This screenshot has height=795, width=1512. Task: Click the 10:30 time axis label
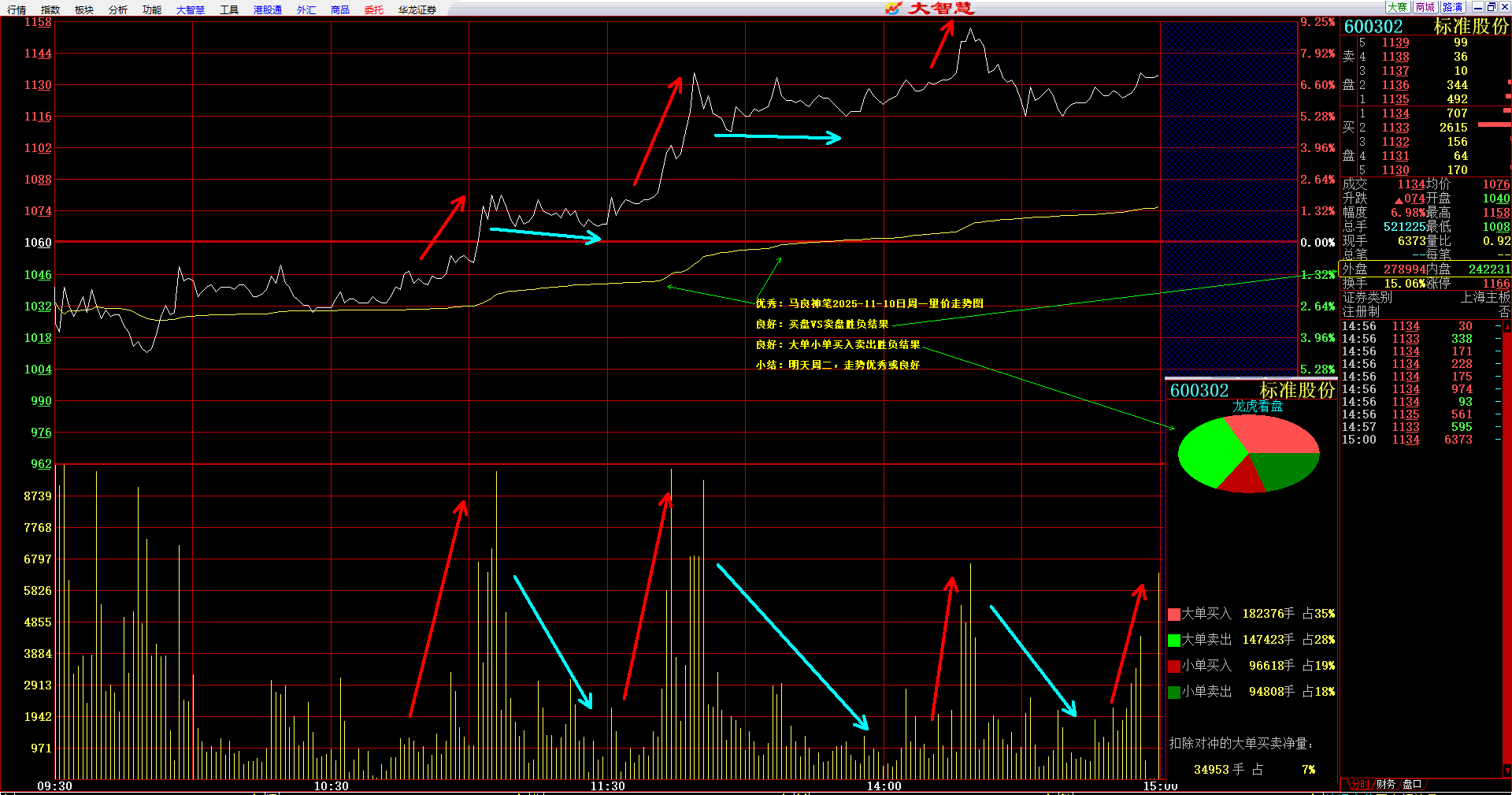click(332, 786)
